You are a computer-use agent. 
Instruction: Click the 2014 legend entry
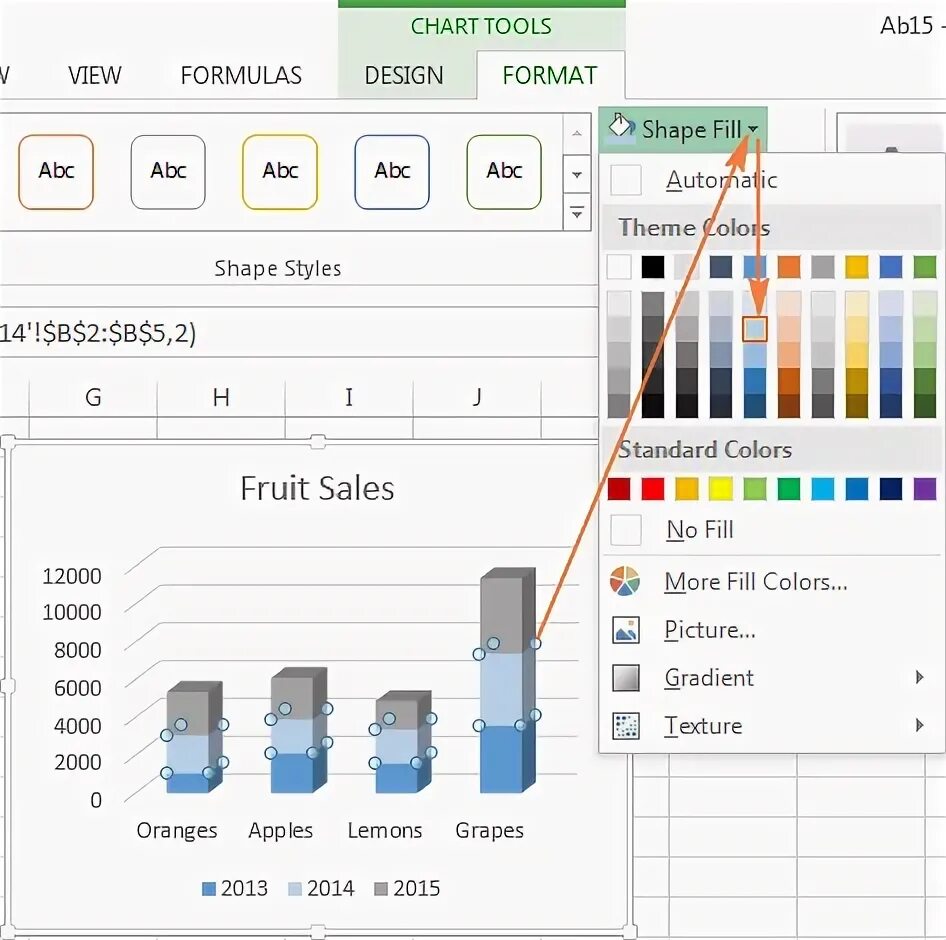[322, 888]
